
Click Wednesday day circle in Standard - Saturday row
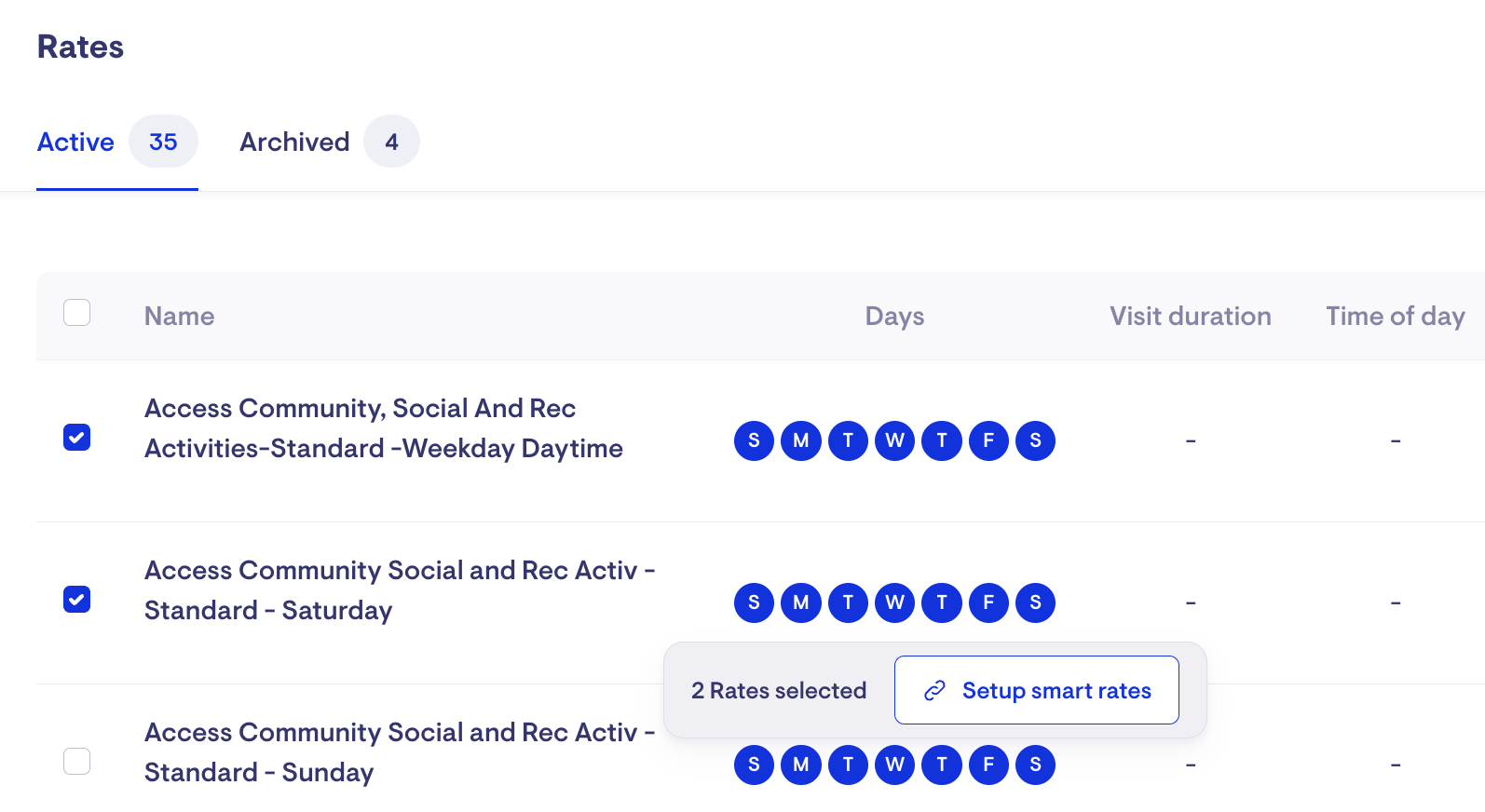[x=894, y=602]
